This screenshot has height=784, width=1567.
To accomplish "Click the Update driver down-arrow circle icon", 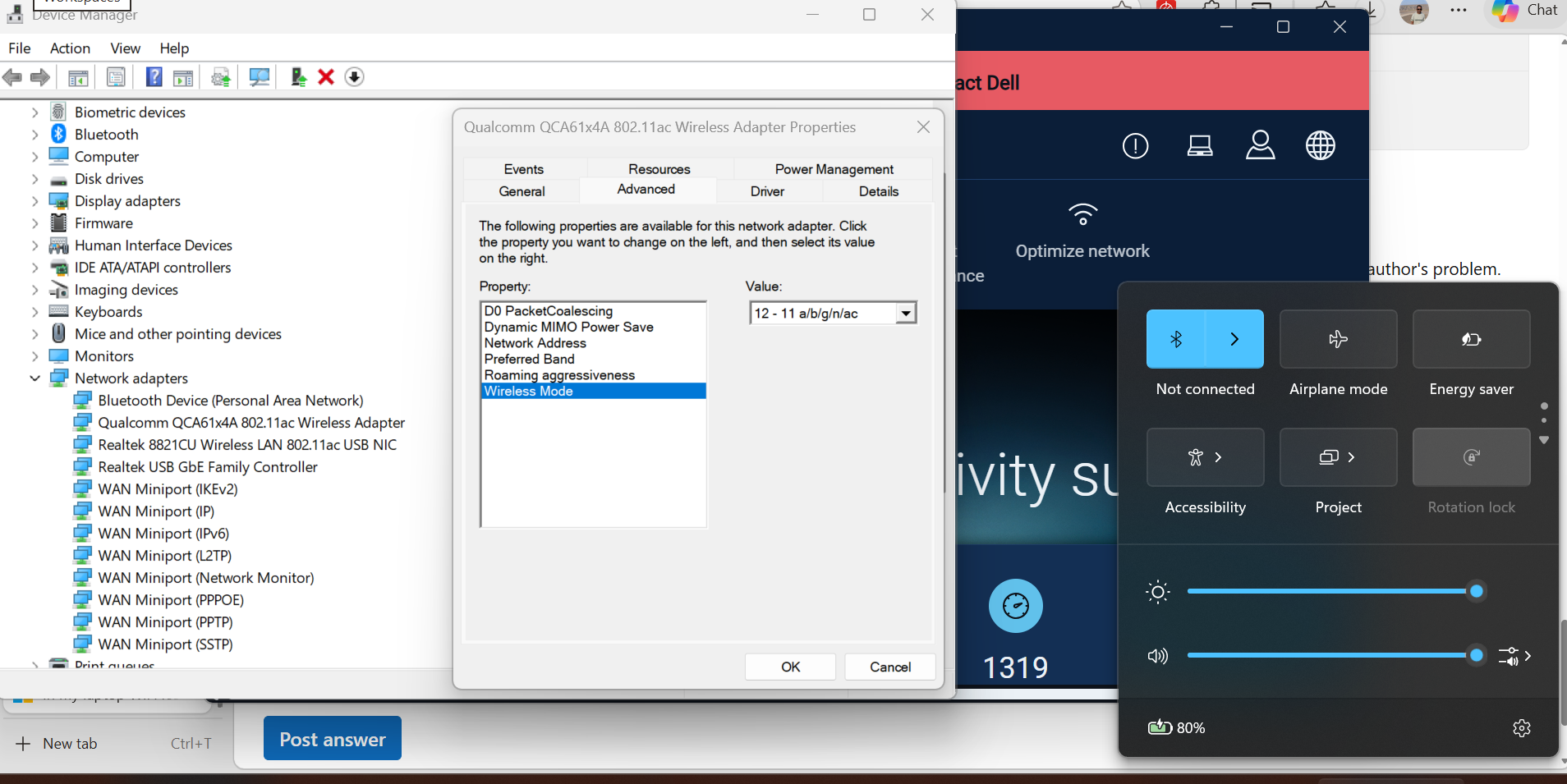I will pyautogui.click(x=354, y=77).
